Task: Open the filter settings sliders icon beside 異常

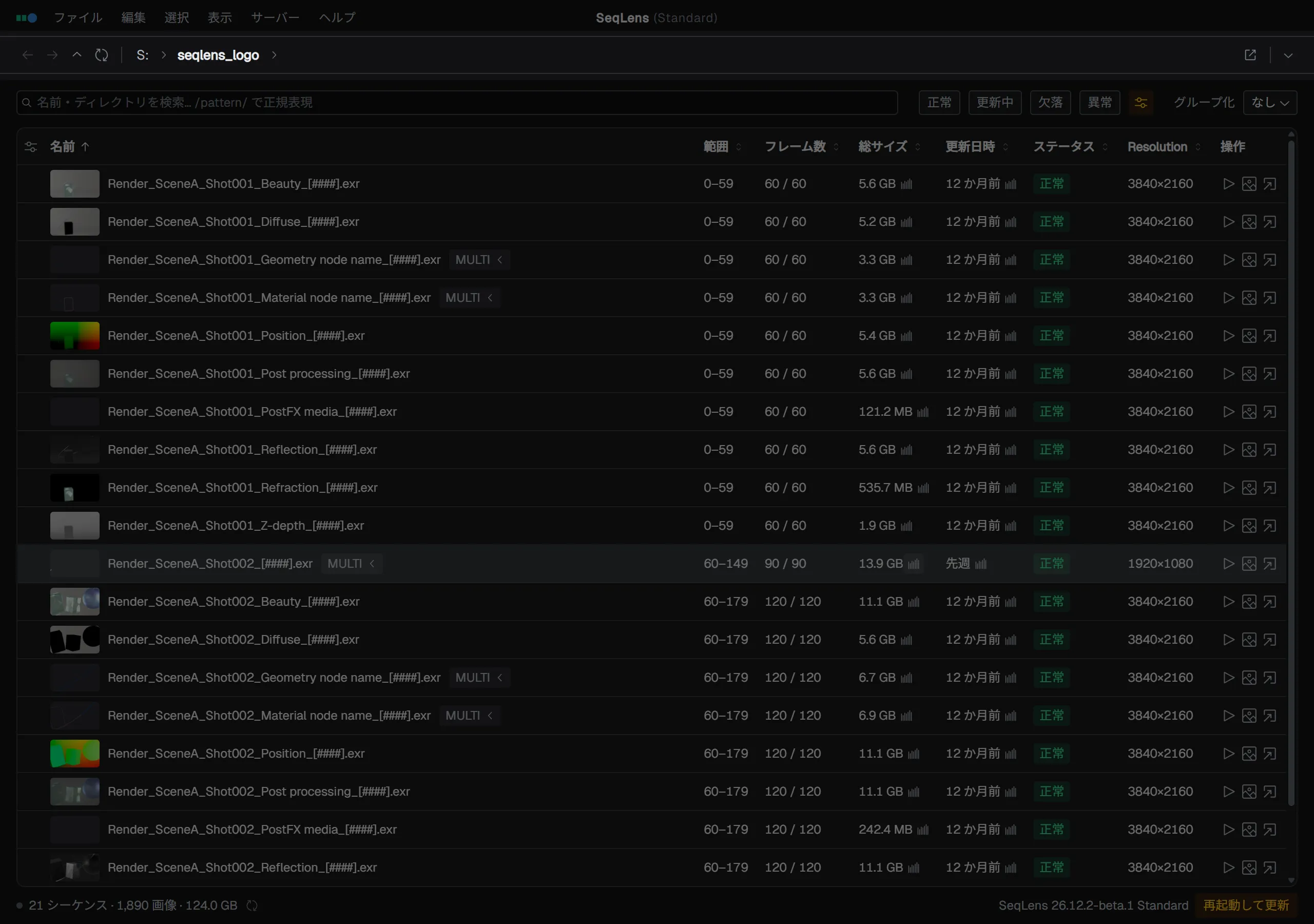Action: (x=1141, y=103)
